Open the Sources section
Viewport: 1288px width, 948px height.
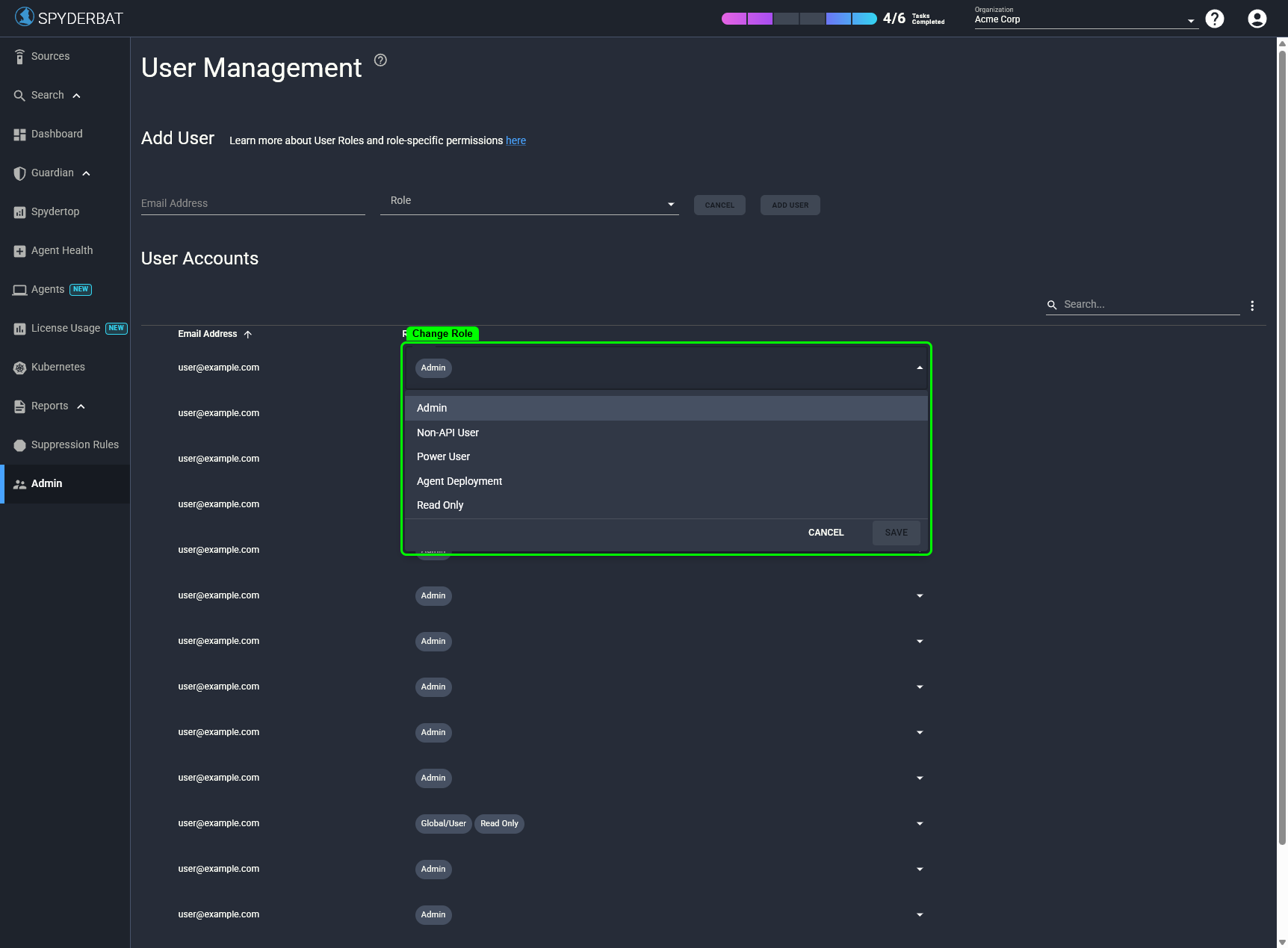point(49,56)
